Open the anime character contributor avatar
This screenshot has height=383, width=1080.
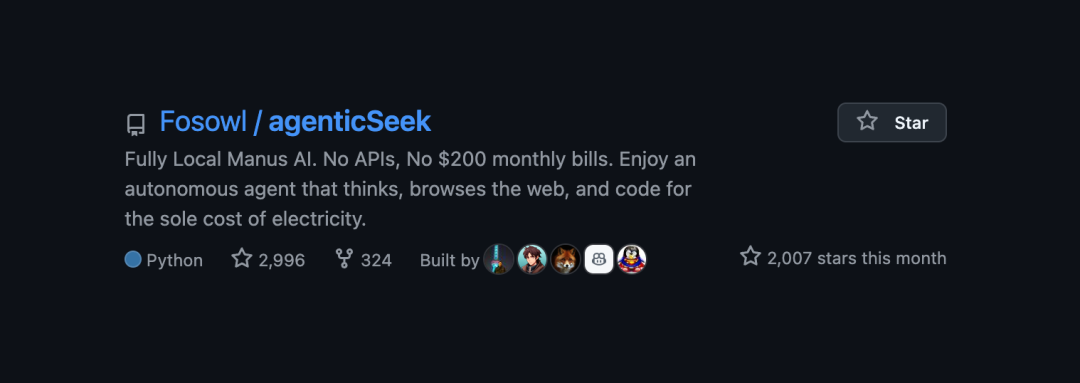pos(532,260)
